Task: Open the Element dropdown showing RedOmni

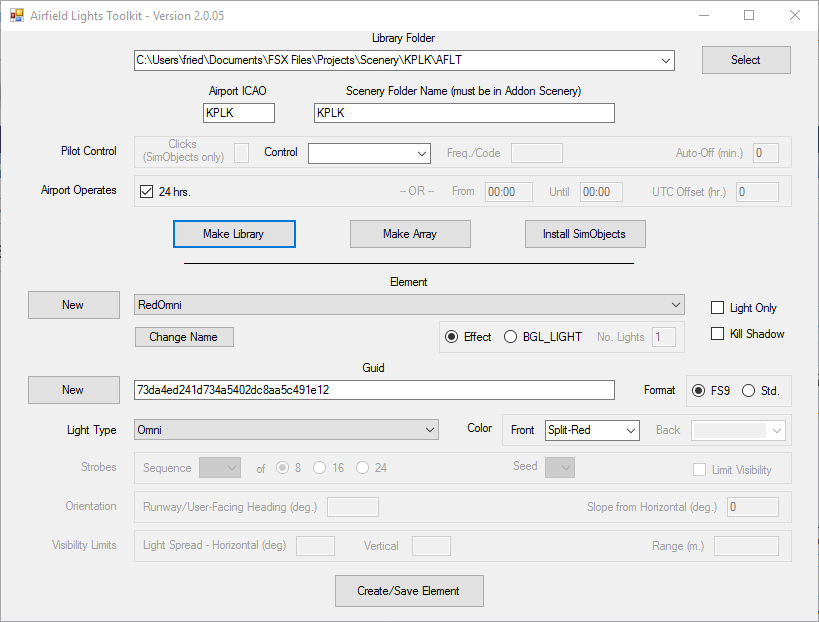Action: (409, 305)
